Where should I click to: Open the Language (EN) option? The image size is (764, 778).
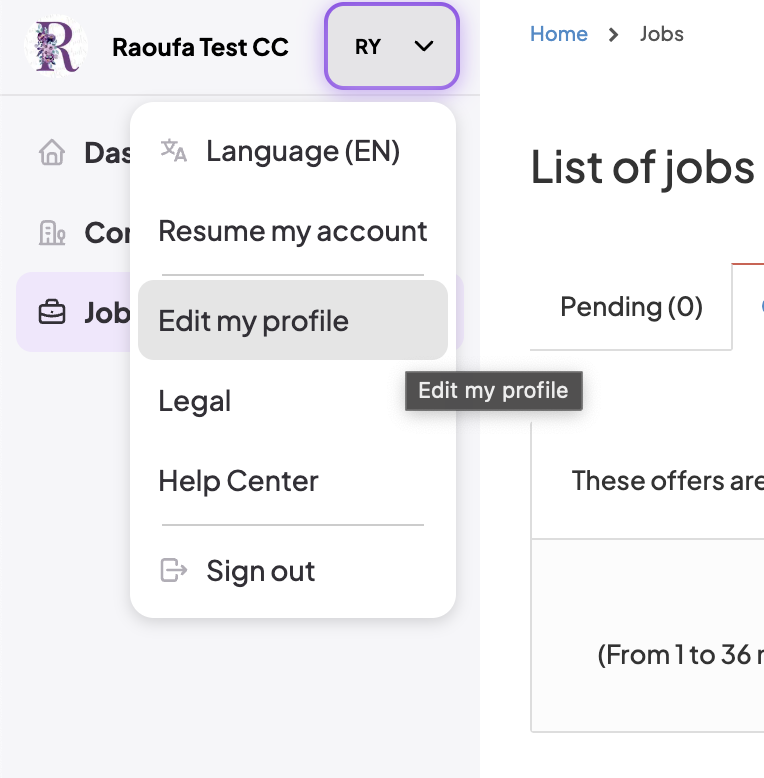pyautogui.click(x=302, y=151)
